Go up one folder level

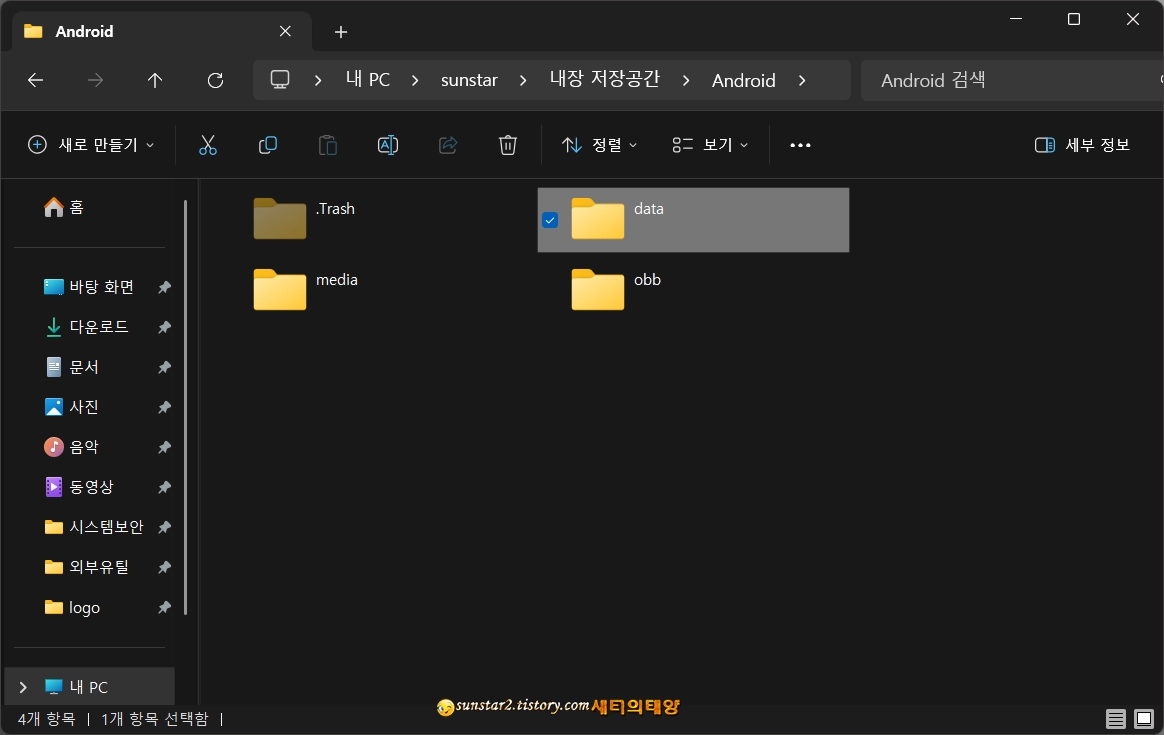tap(154, 80)
